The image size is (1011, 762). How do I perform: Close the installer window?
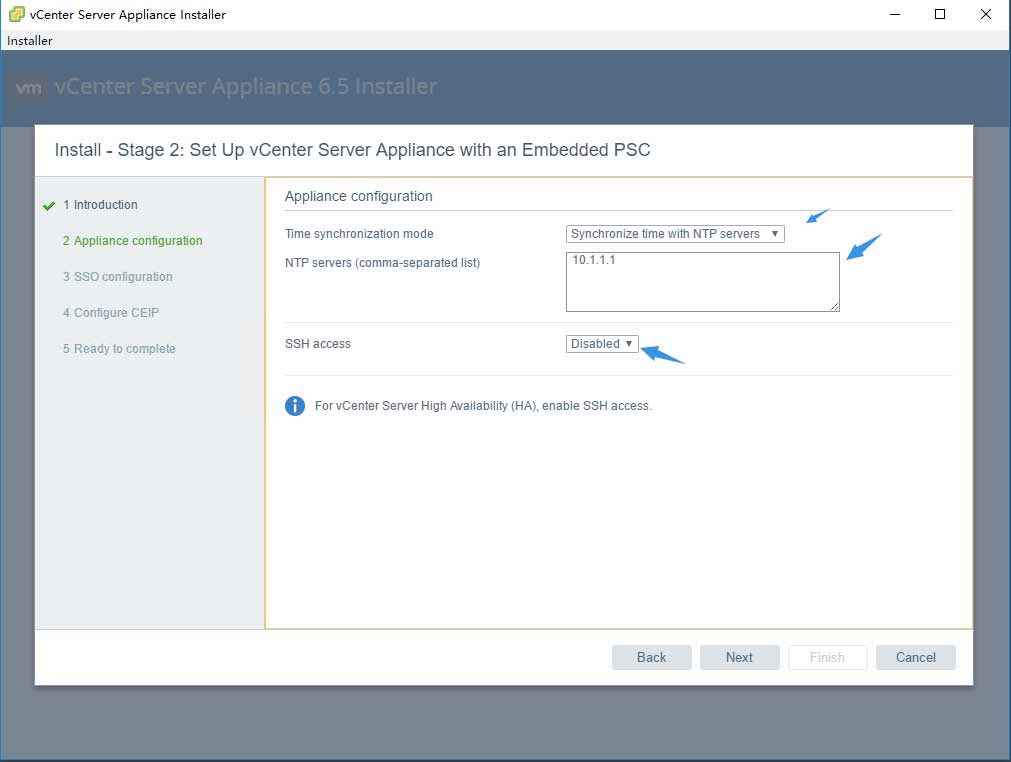click(986, 14)
